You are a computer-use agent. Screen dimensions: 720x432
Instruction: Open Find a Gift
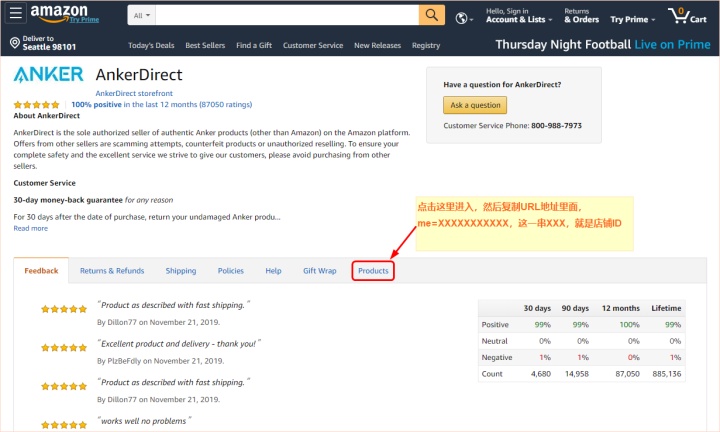click(x=254, y=45)
